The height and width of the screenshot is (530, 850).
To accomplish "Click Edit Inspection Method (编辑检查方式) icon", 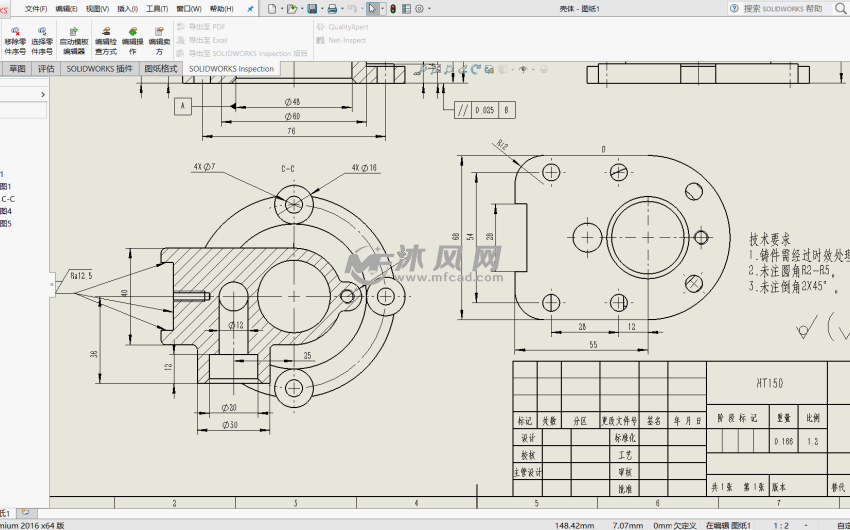I will 105,31.
